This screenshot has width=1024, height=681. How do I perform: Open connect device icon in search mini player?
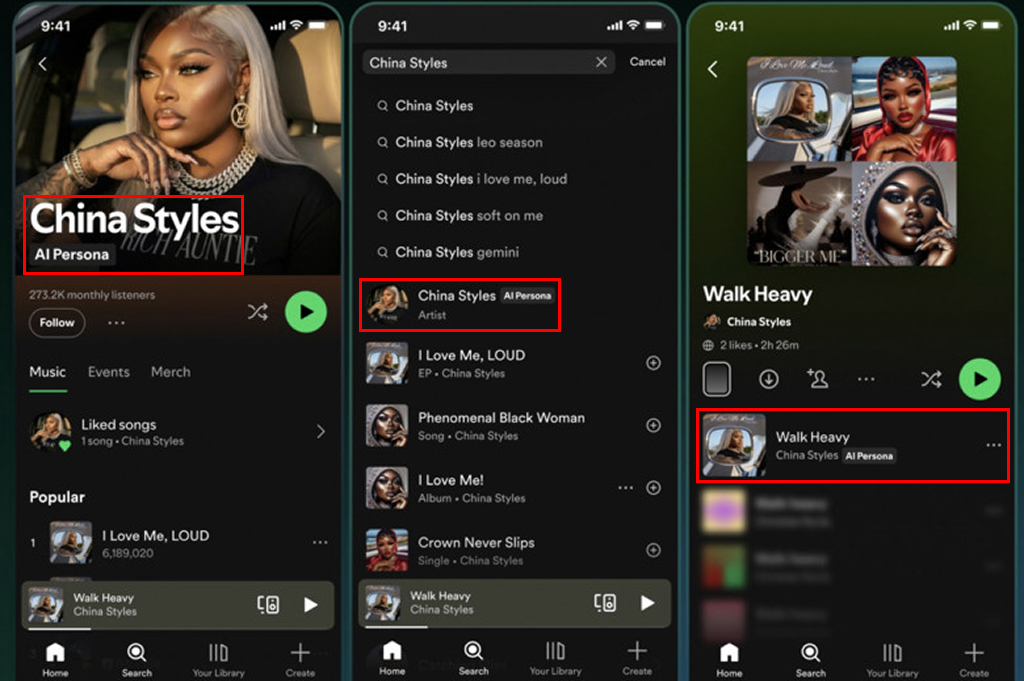605,603
